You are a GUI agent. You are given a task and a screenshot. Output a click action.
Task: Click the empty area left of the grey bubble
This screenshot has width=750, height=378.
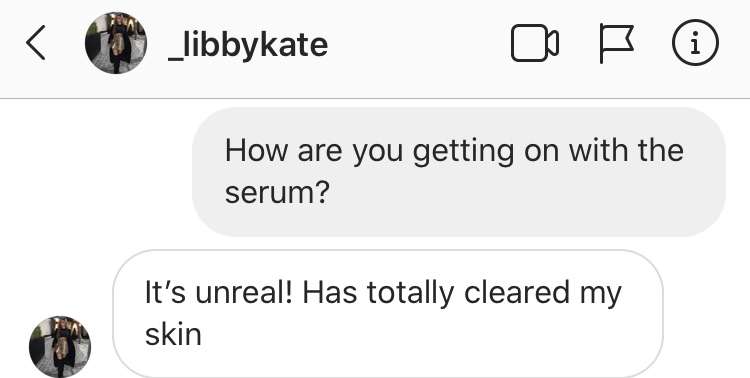coord(96,171)
